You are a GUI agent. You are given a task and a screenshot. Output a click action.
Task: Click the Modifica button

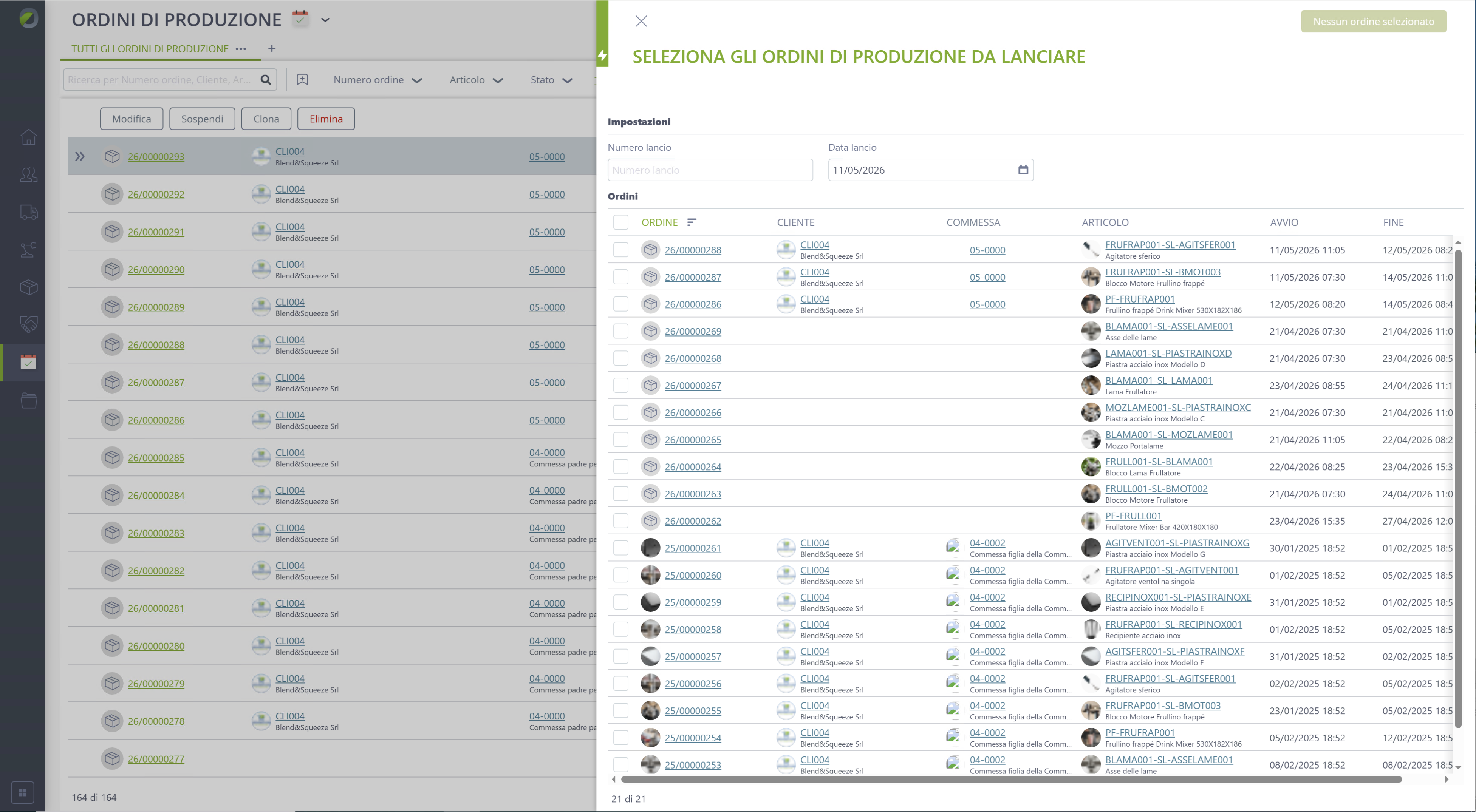tap(132, 119)
